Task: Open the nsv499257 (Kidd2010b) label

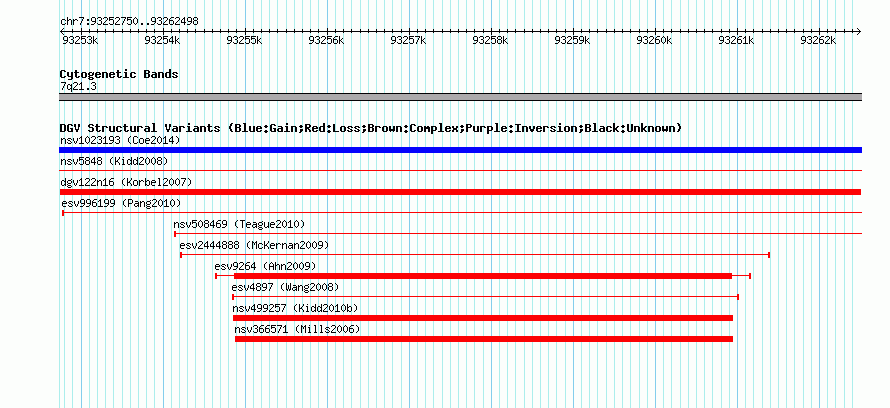Action: [x=295, y=308]
